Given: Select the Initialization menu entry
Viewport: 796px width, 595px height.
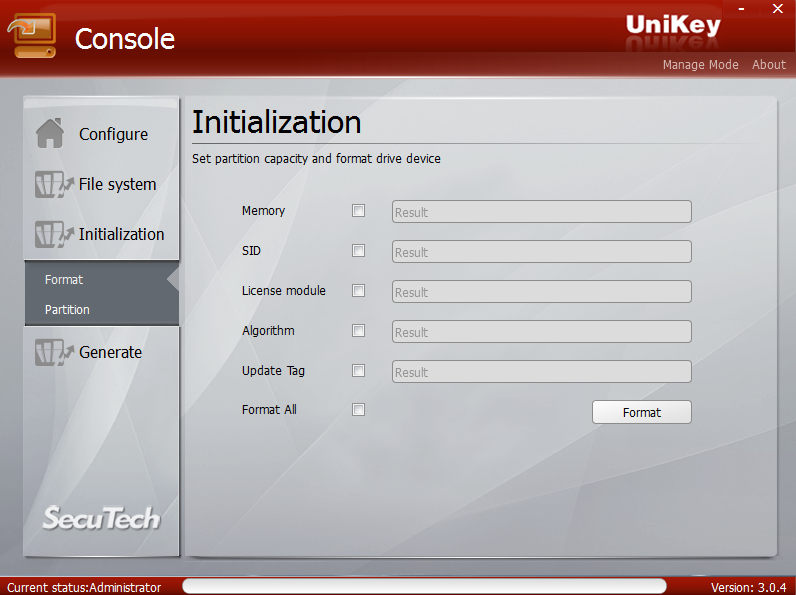Looking at the screenshot, I should pos(121,234).
